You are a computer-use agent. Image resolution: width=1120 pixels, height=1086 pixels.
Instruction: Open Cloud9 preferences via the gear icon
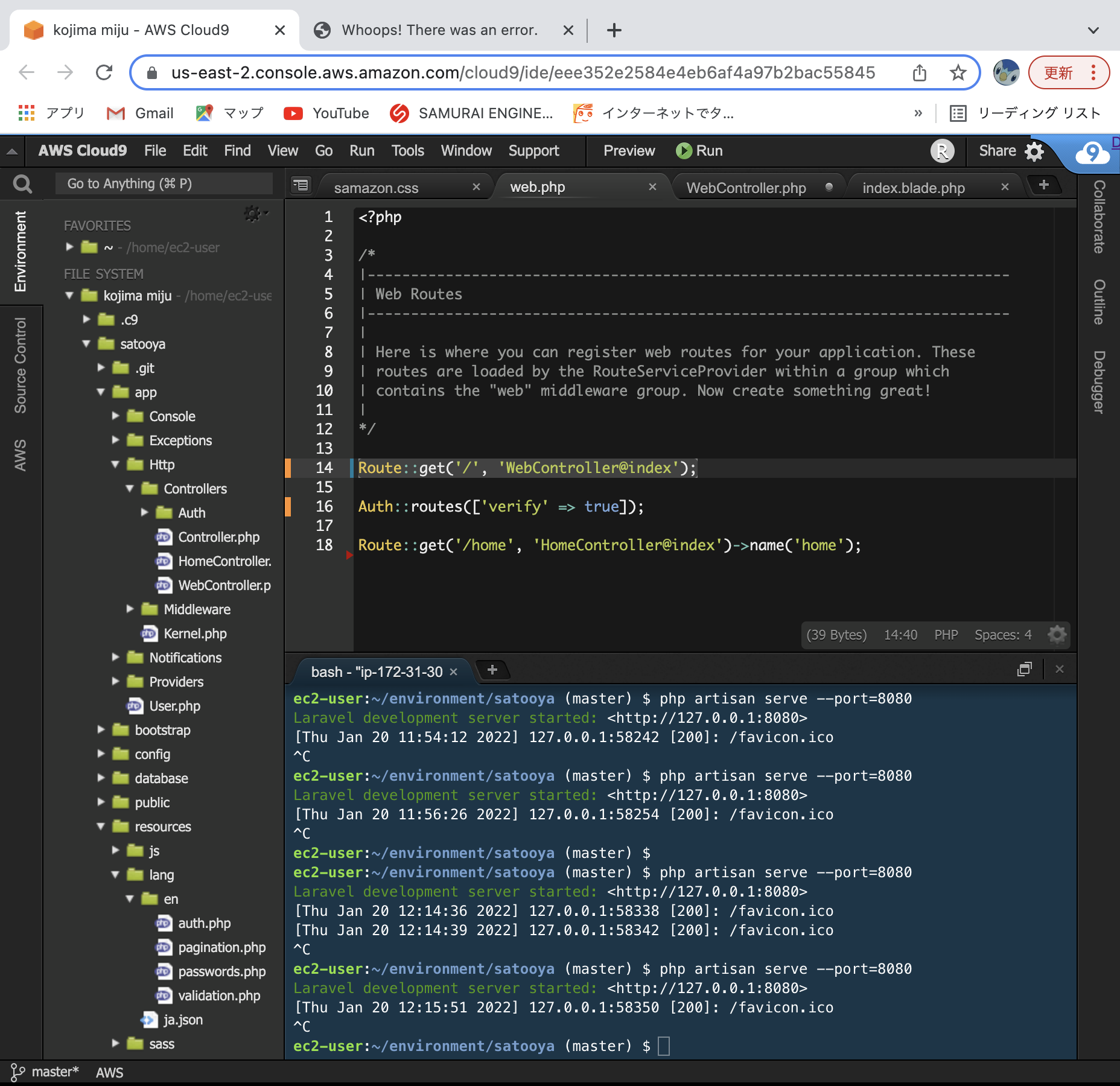pyautogui.click(x=1034, y=151)
